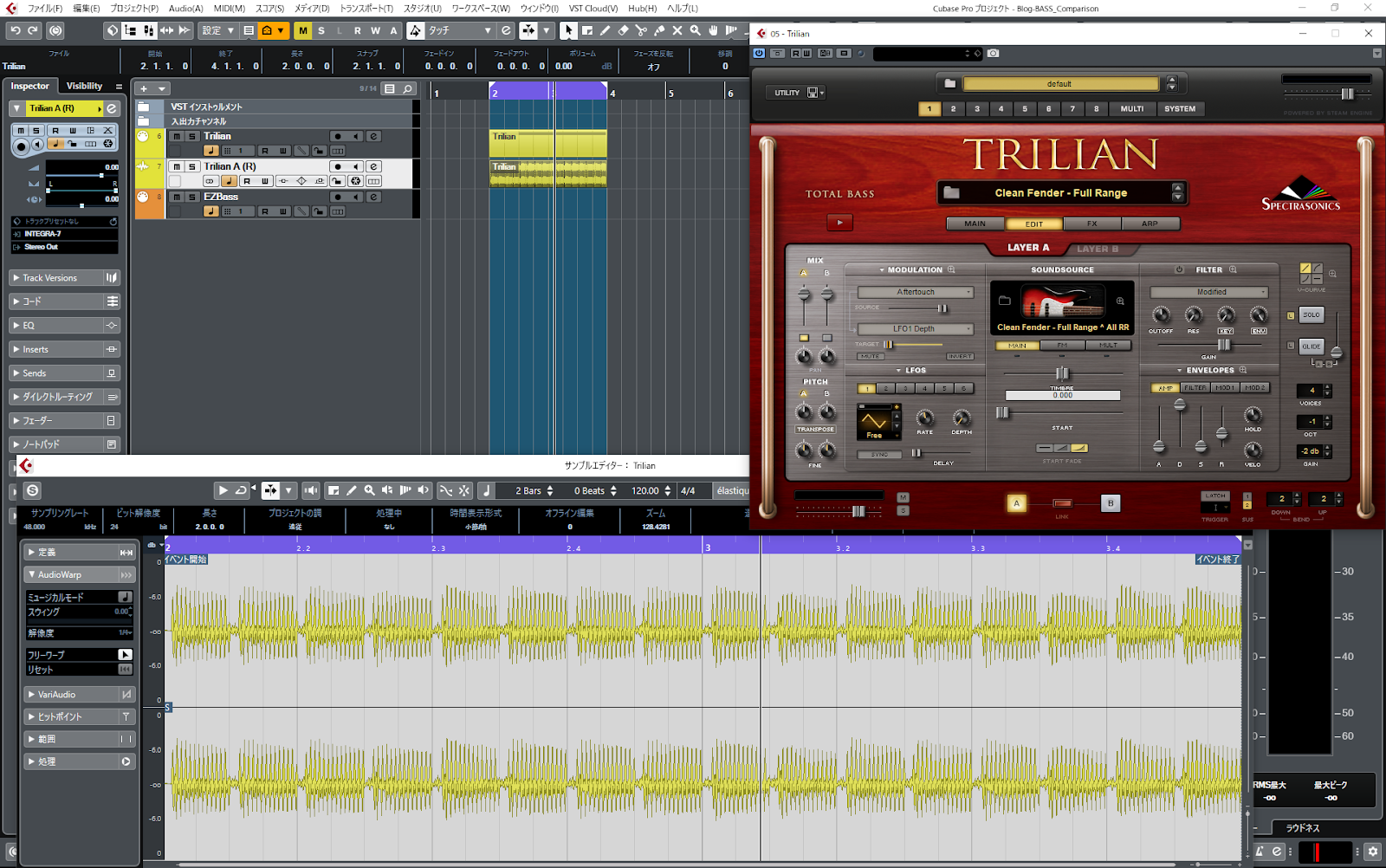Solo the EZBass track

click(191, 196)
